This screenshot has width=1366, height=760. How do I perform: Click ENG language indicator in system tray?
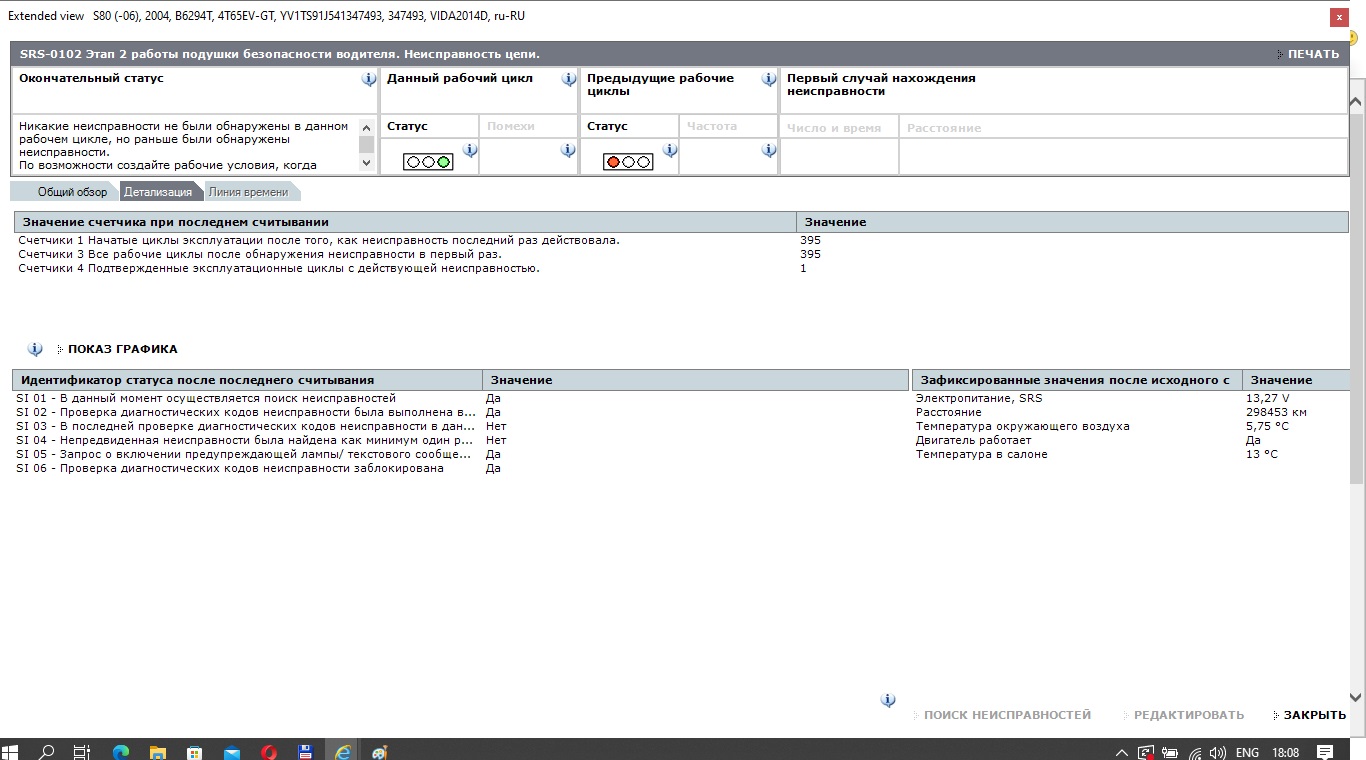point(1247,752)
